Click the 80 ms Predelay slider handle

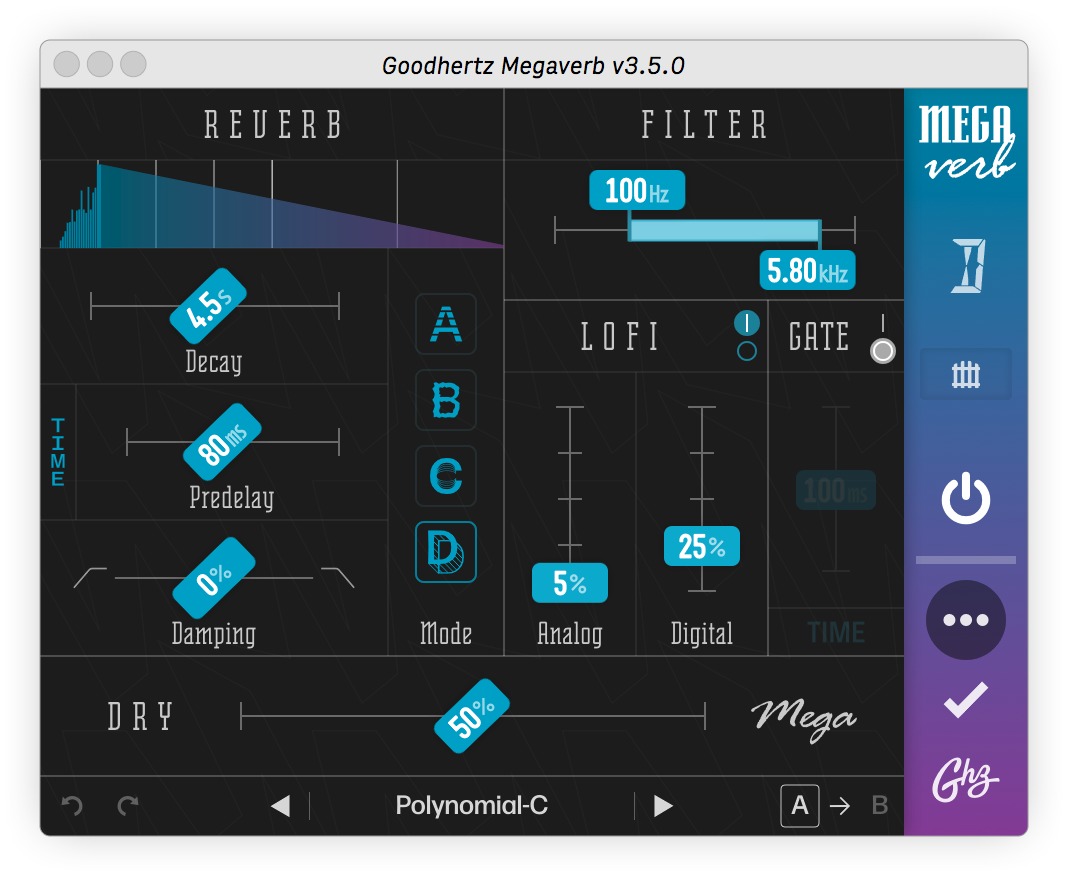(x=222, y=442)
